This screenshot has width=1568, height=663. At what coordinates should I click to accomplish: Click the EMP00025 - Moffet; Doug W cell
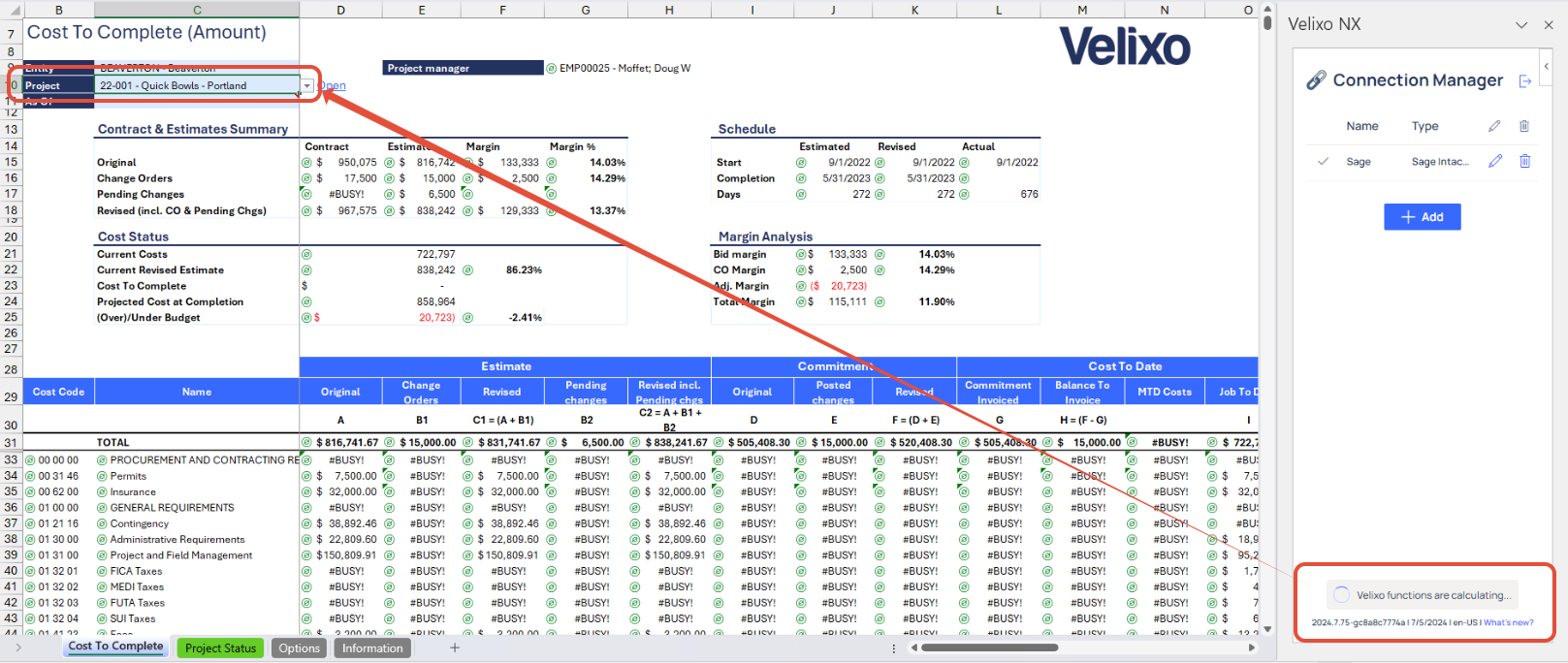(625, 68)
